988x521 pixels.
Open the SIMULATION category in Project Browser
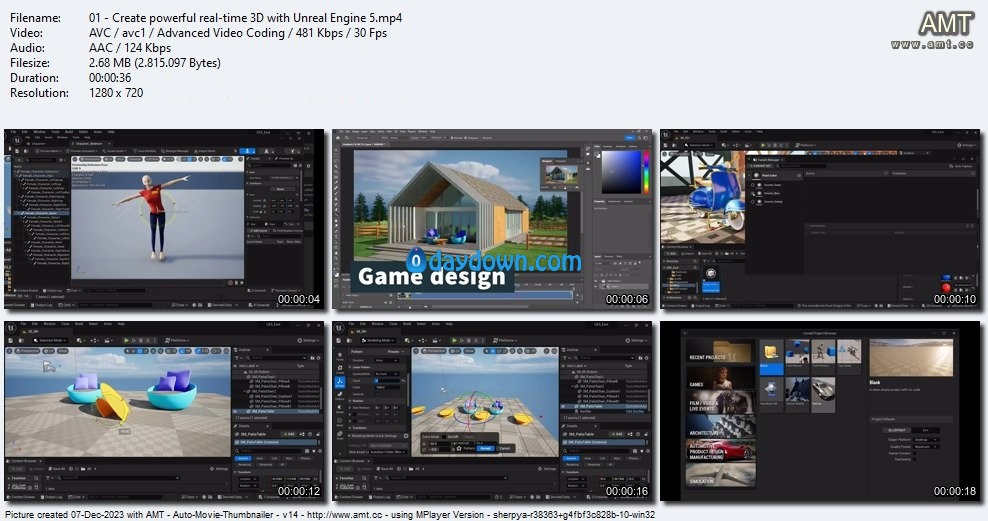coord(721,475)
